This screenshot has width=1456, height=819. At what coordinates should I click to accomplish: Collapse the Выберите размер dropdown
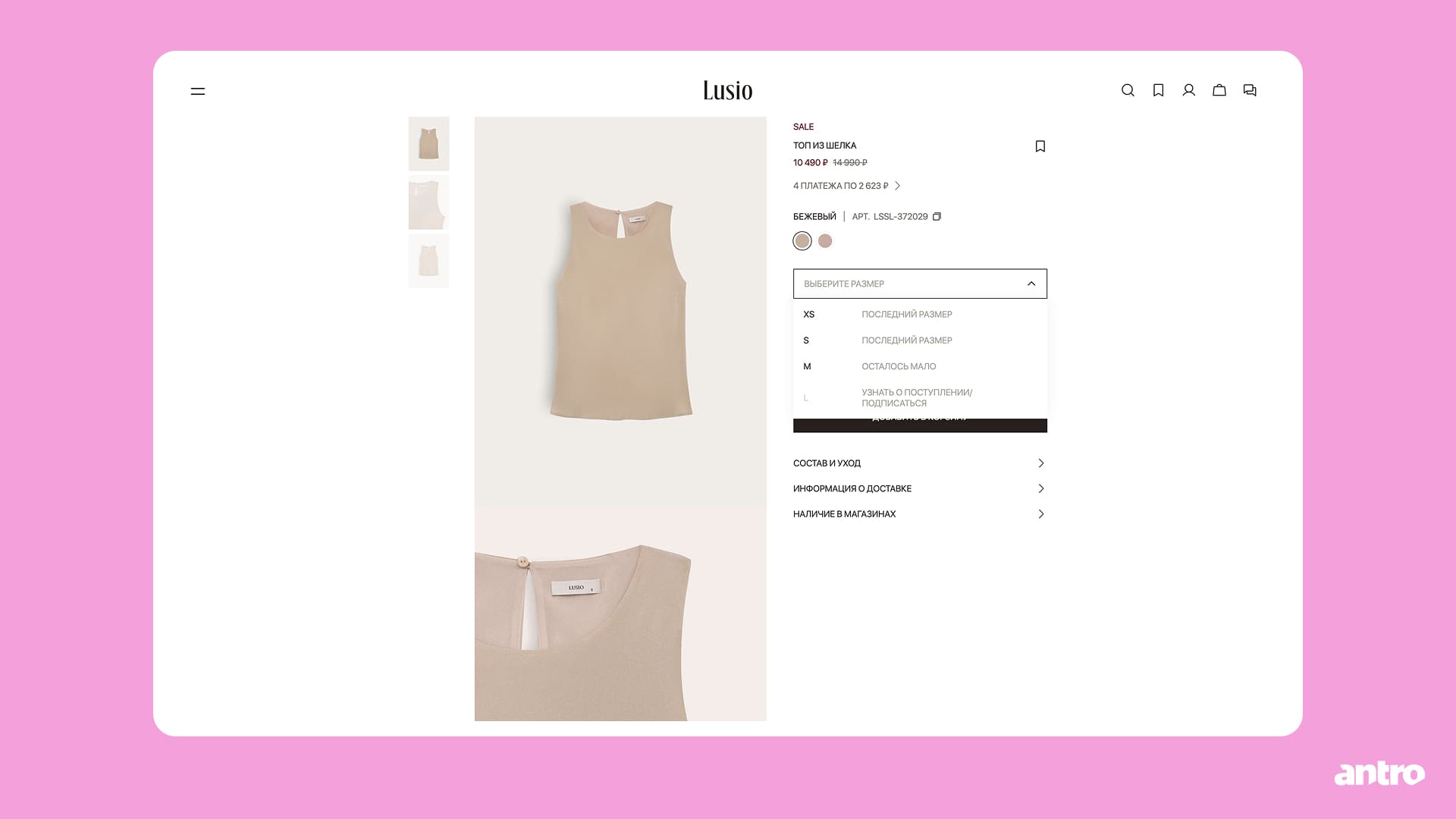click(x=920, y=284)
